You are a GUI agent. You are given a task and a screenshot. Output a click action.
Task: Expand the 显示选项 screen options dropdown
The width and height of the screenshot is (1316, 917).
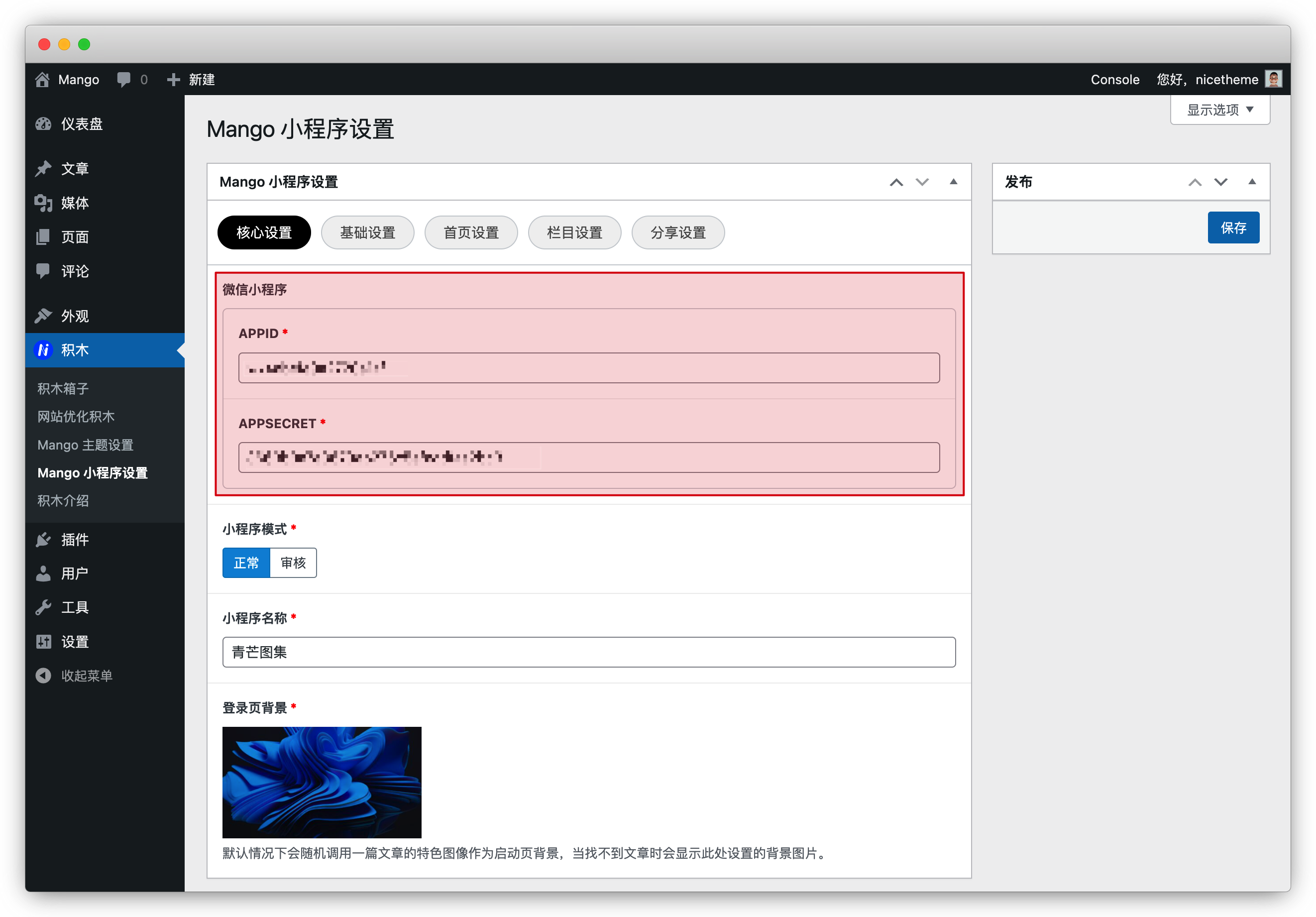[x=1220, y=110]
